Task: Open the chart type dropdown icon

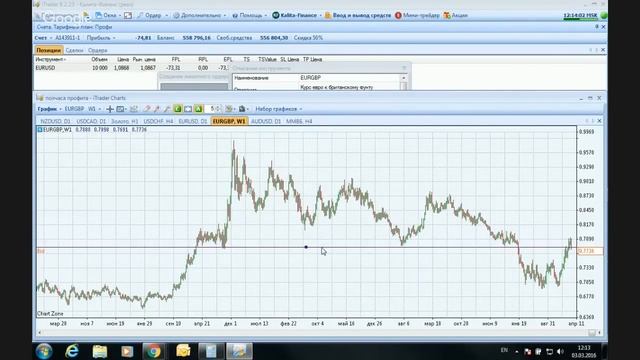Action: coord(121,109)
